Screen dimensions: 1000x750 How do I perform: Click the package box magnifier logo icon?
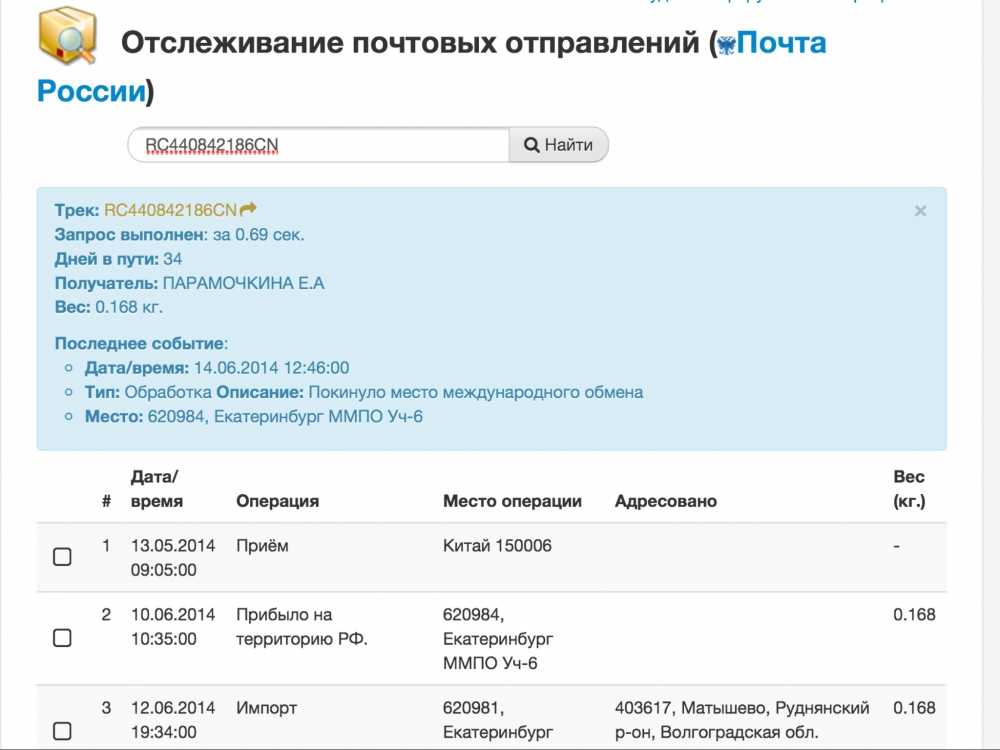[x=67, y=35]
